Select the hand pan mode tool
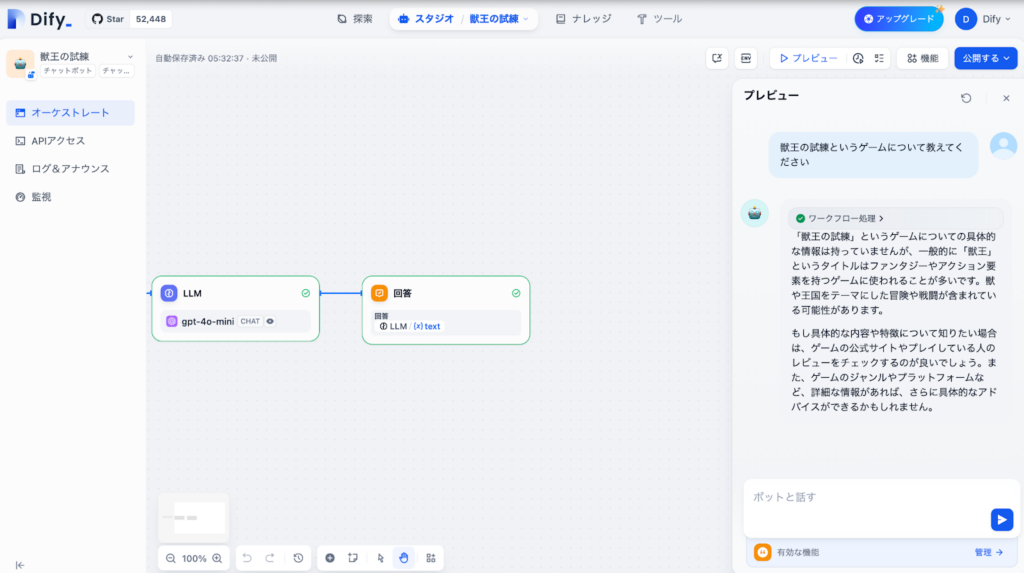 coord(404,558)
